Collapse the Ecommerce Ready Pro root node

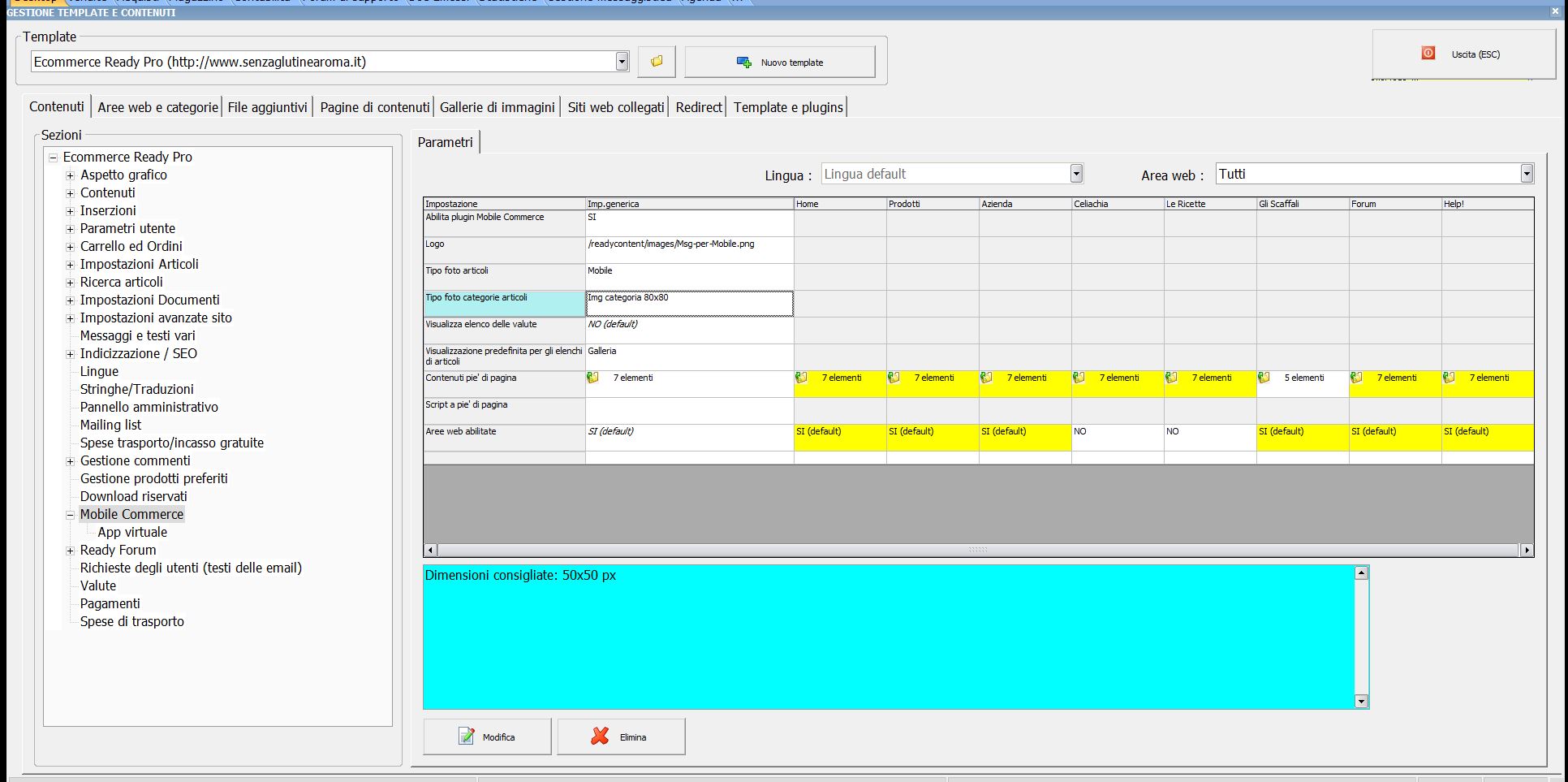53,158
